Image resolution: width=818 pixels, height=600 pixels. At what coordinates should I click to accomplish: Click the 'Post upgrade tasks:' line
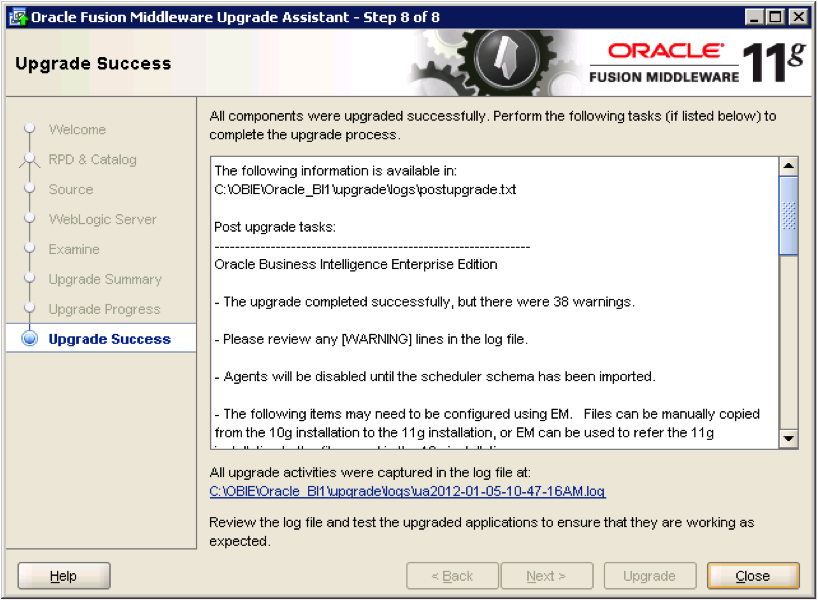click(275, 227)
